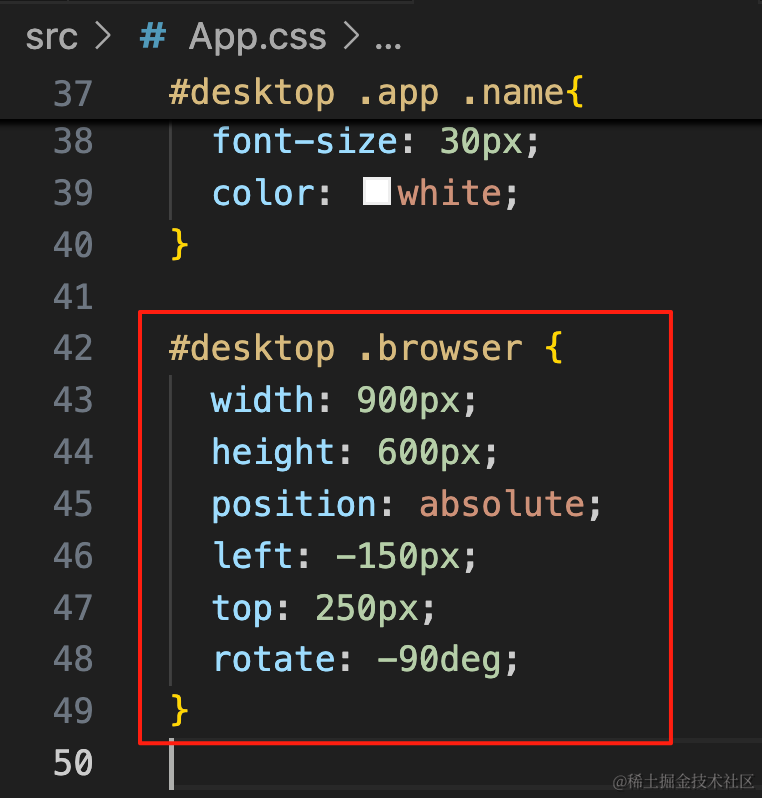Click the '#desktop .app .name{' selector line
The image size is (762, 798).
[376, 94]
